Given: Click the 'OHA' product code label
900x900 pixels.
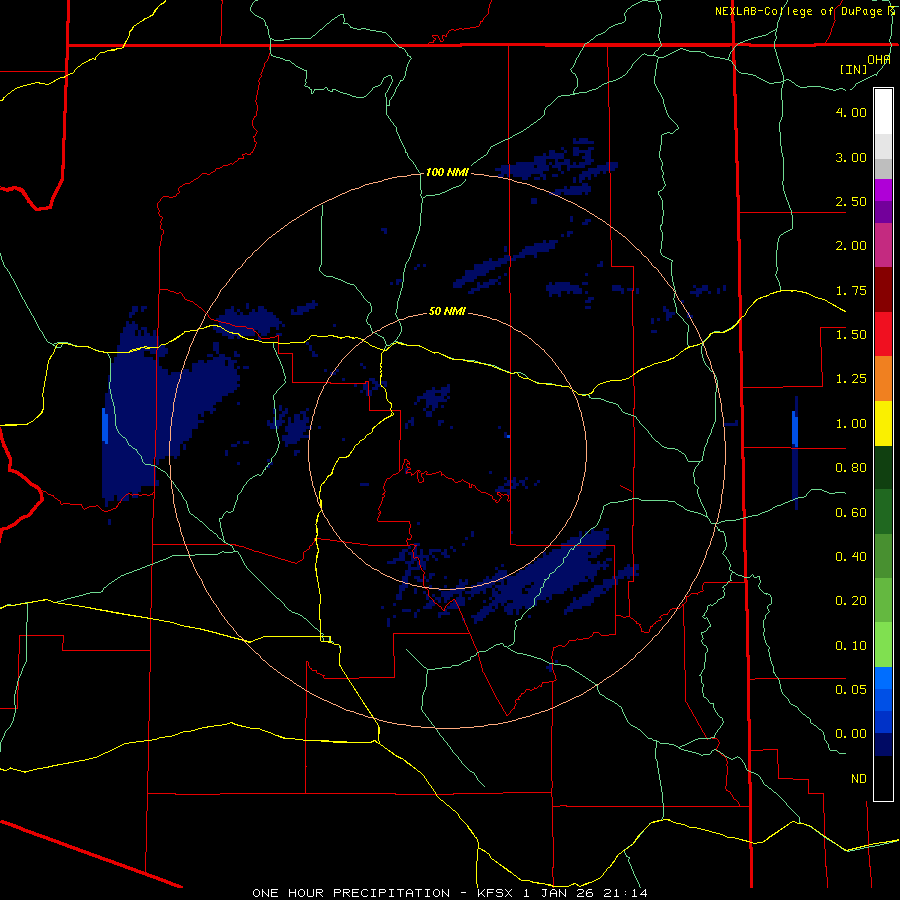Looking at the screenshot, I should [x=879, y=60].
